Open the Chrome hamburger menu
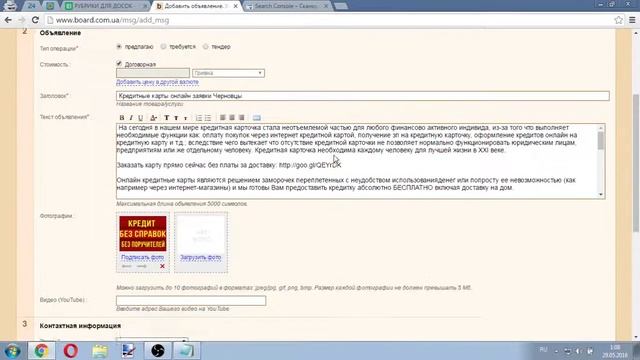The image size is (640, 360). 632,20
